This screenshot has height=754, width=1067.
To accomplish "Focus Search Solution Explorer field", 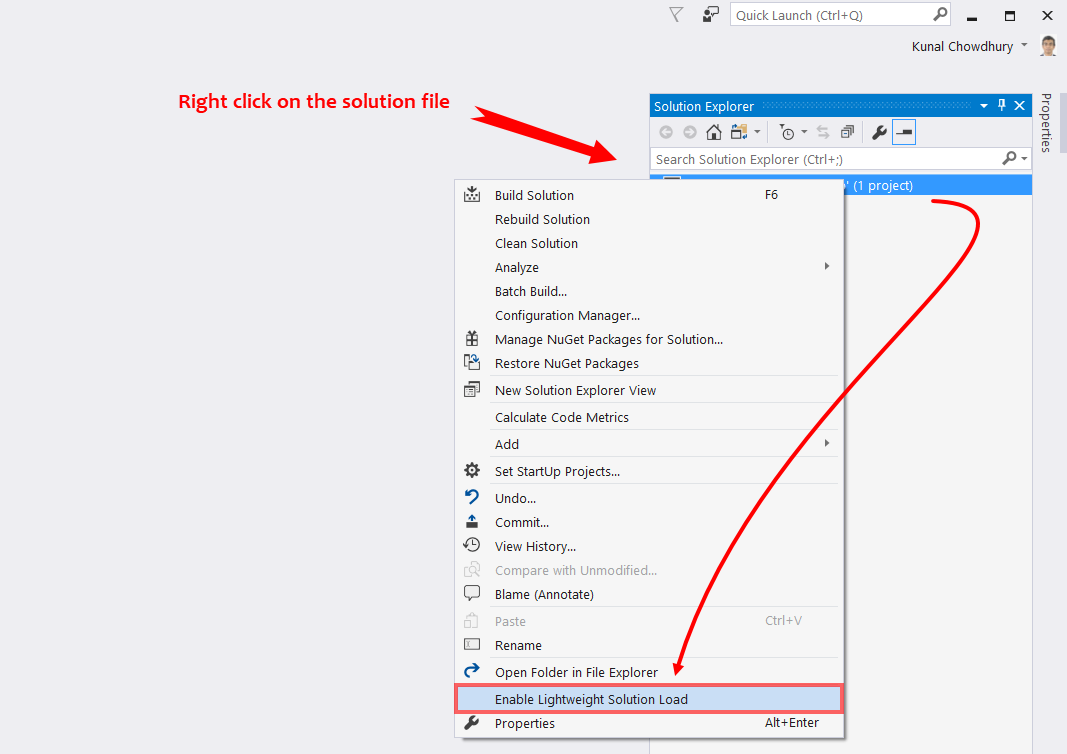I will point(840,159).
